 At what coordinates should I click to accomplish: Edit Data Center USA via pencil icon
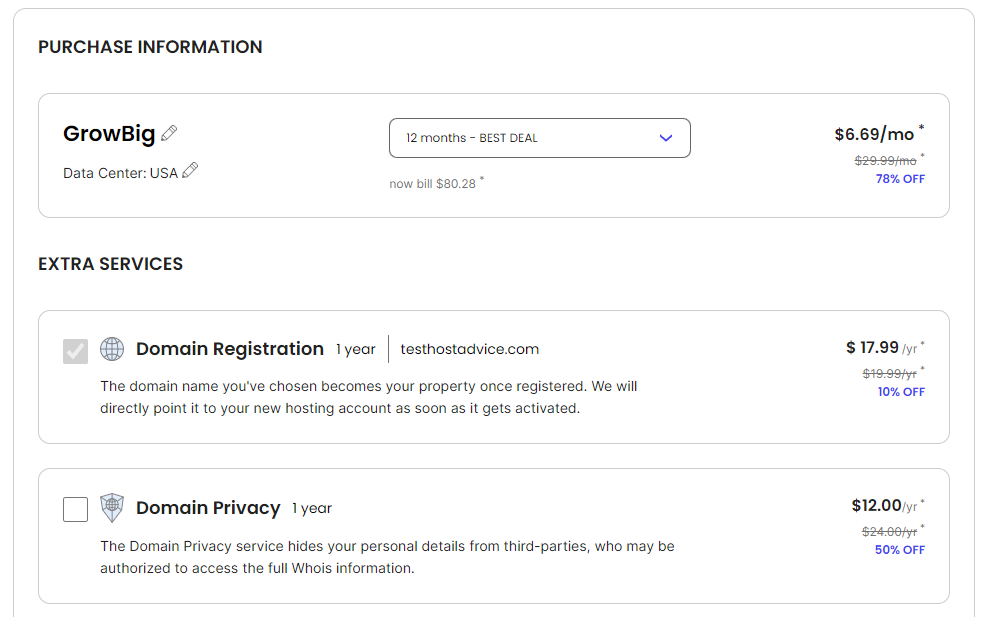click(x=190, y=170)
